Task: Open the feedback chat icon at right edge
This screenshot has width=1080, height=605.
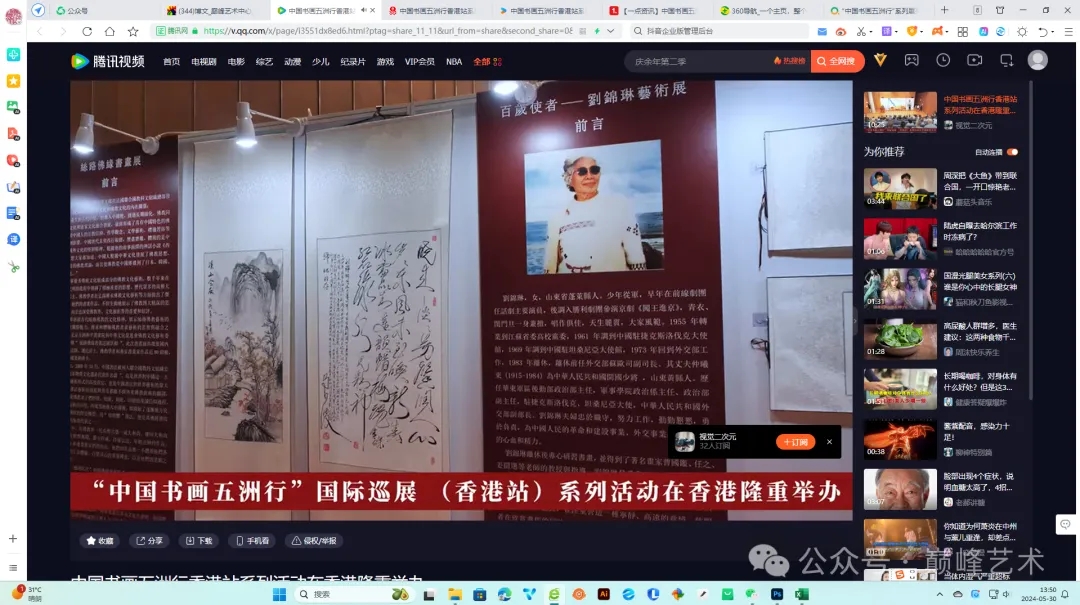Action: (x=1066, y=524)
